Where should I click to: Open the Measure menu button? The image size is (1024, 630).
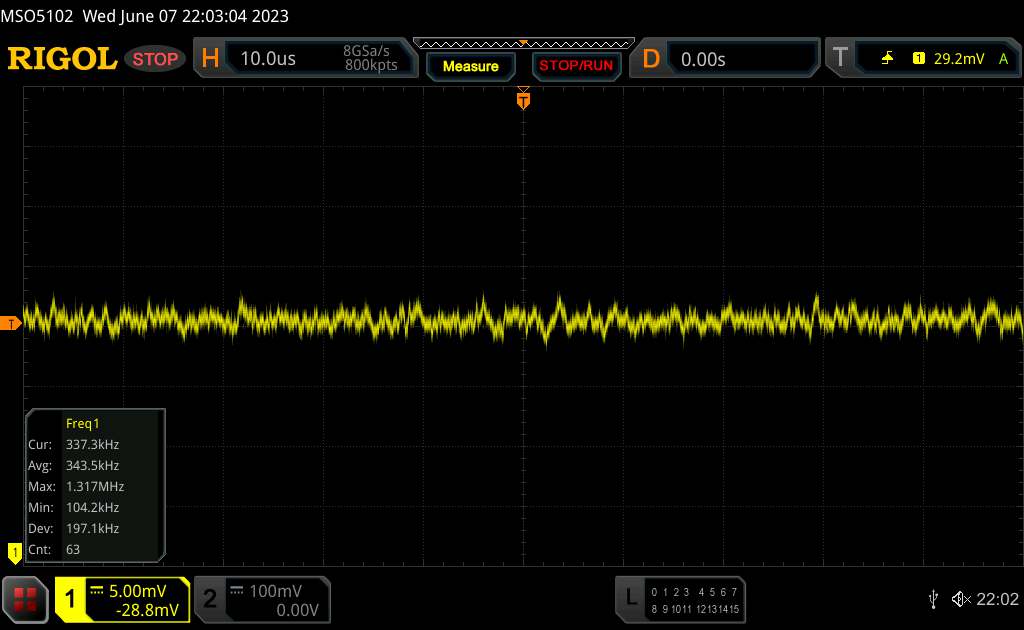pyautogui.click(x=470, y=66)
